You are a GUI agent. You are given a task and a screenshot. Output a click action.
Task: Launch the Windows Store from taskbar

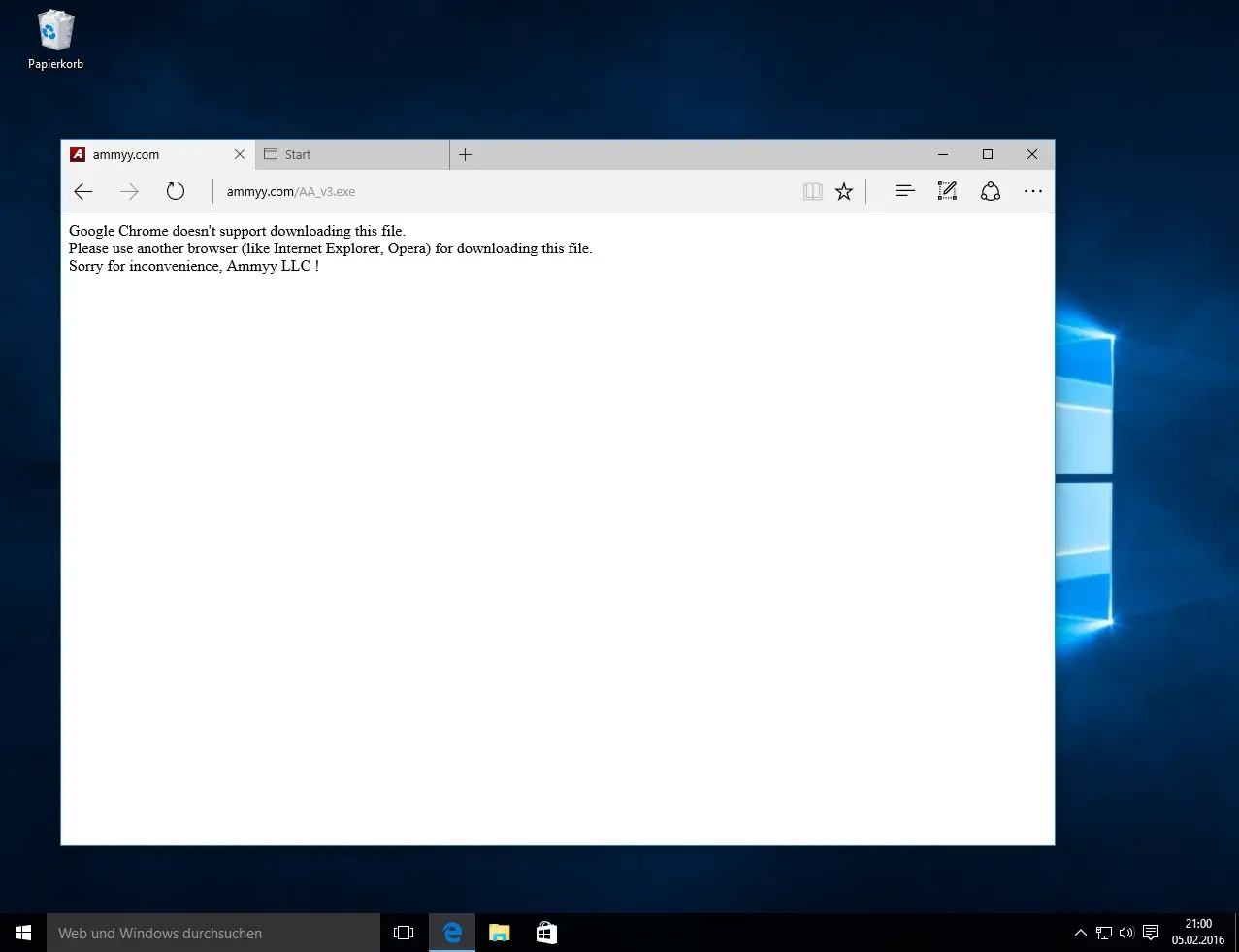546,933
